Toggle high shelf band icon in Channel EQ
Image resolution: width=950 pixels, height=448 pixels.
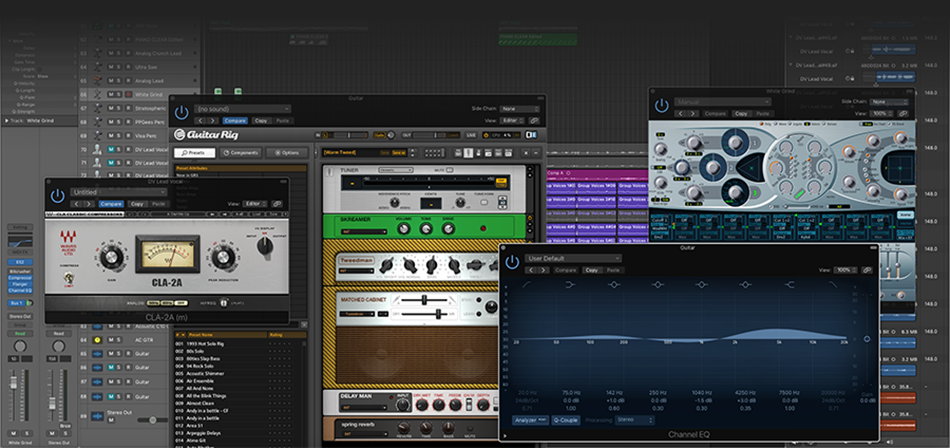pyautogui.click(x=789, y=284)
